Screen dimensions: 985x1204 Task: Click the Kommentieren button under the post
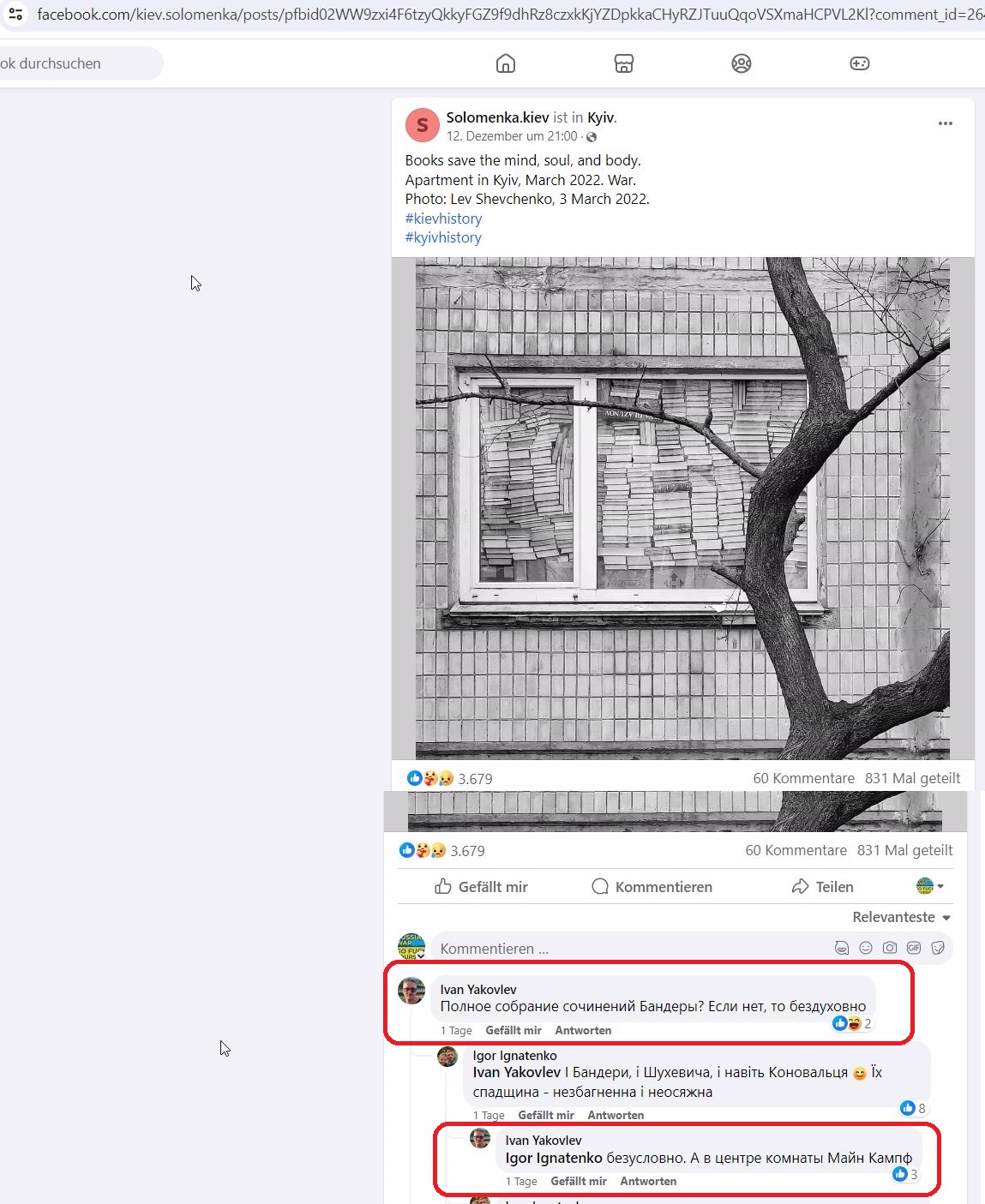[652, 887]
